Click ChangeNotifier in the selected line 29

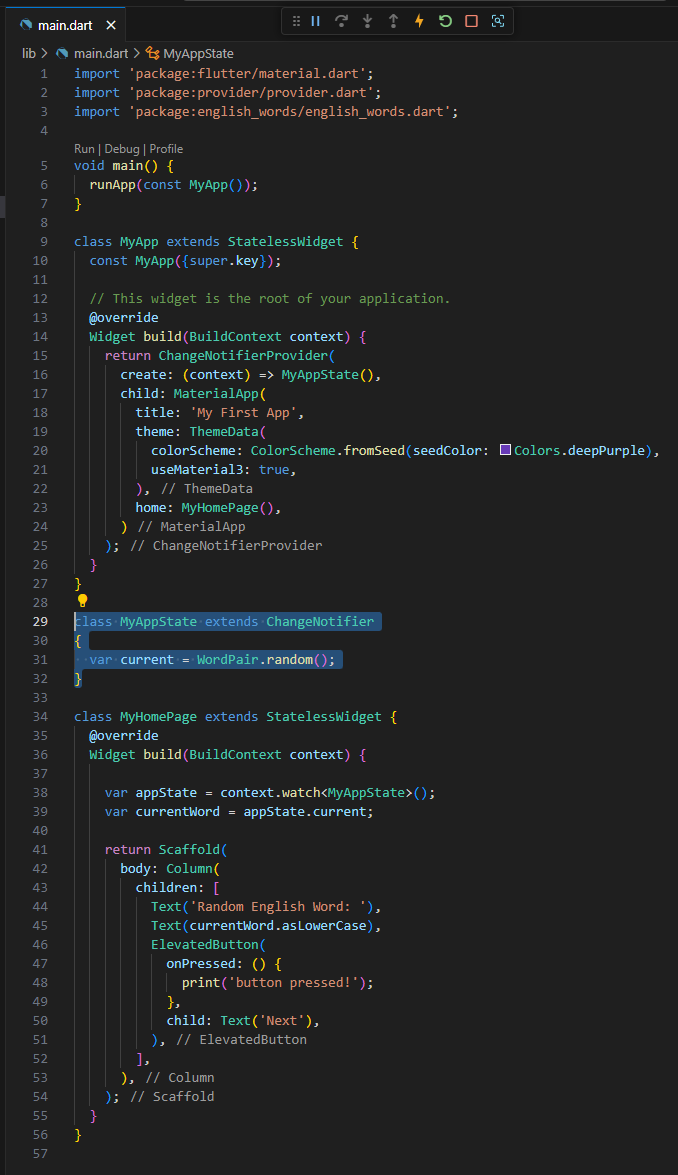(320, 621)
